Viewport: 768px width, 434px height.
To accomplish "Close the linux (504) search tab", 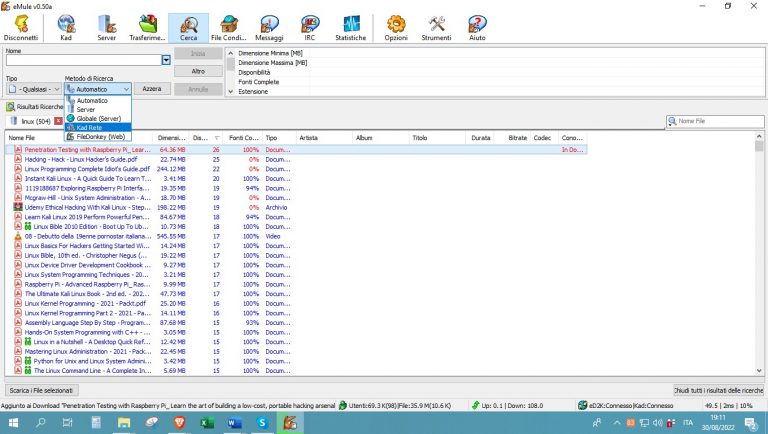I will (58, 121).
